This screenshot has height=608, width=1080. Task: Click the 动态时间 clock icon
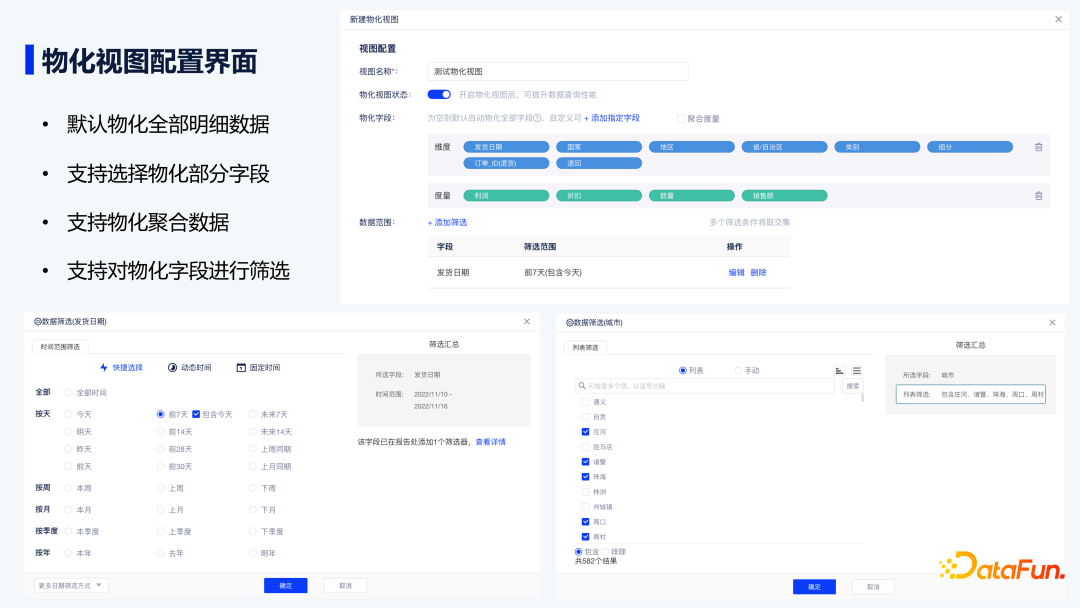point(172,368)
